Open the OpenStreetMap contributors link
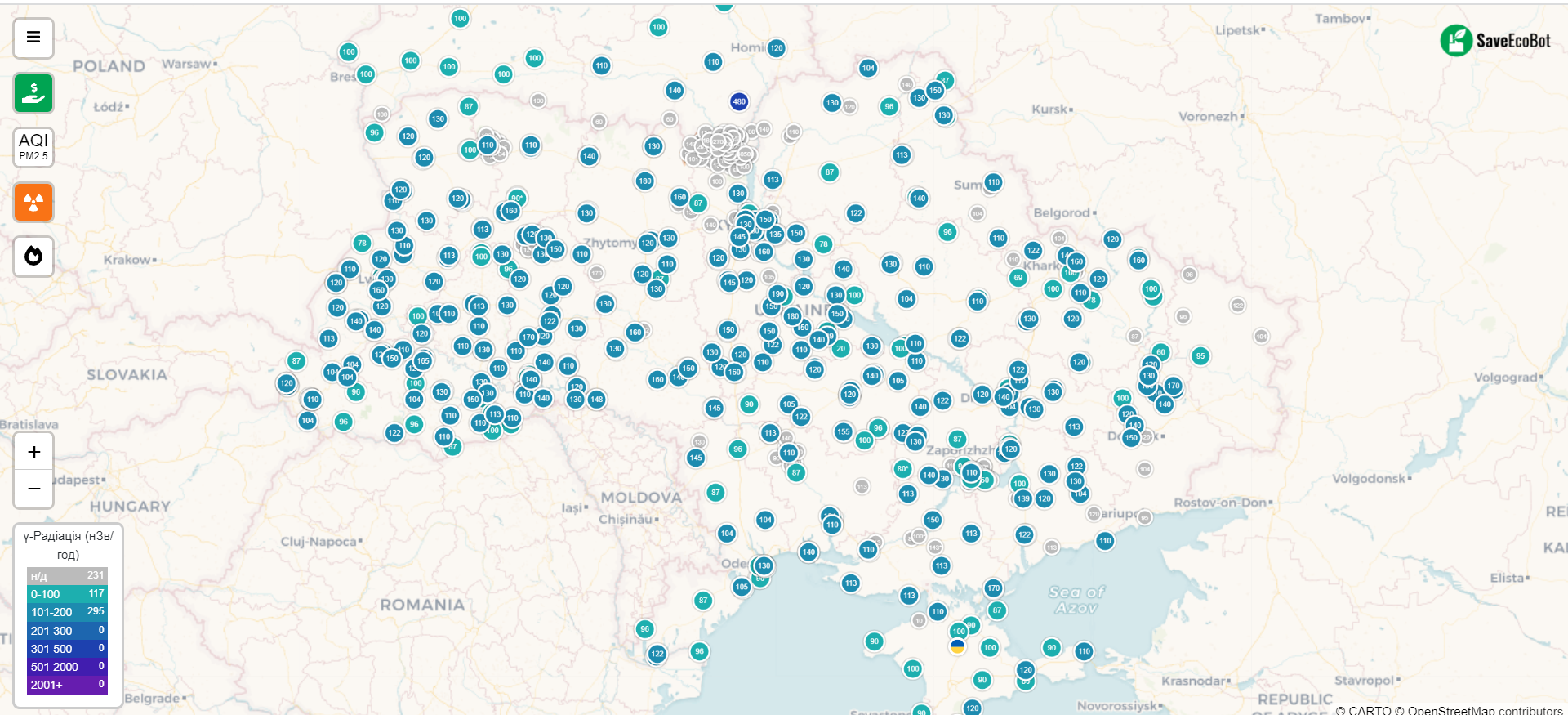1568x715 pixels. (1485, 710)
